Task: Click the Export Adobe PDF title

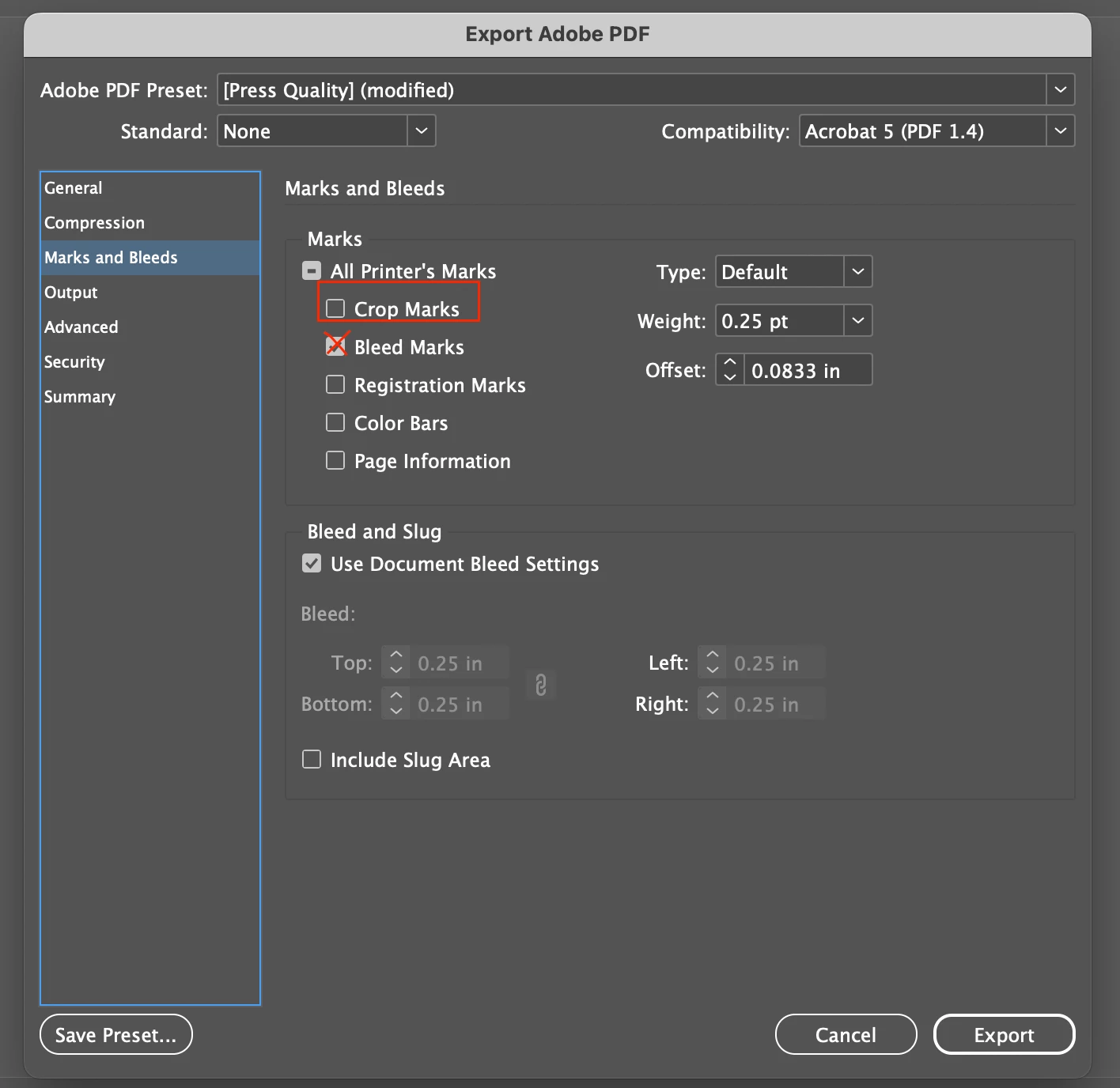Action: coord(558,34)
